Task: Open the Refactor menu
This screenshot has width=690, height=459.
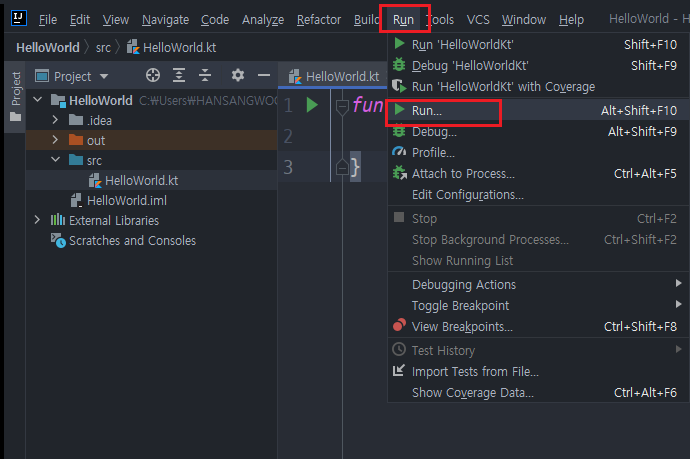Action: [x=319, y=20]
